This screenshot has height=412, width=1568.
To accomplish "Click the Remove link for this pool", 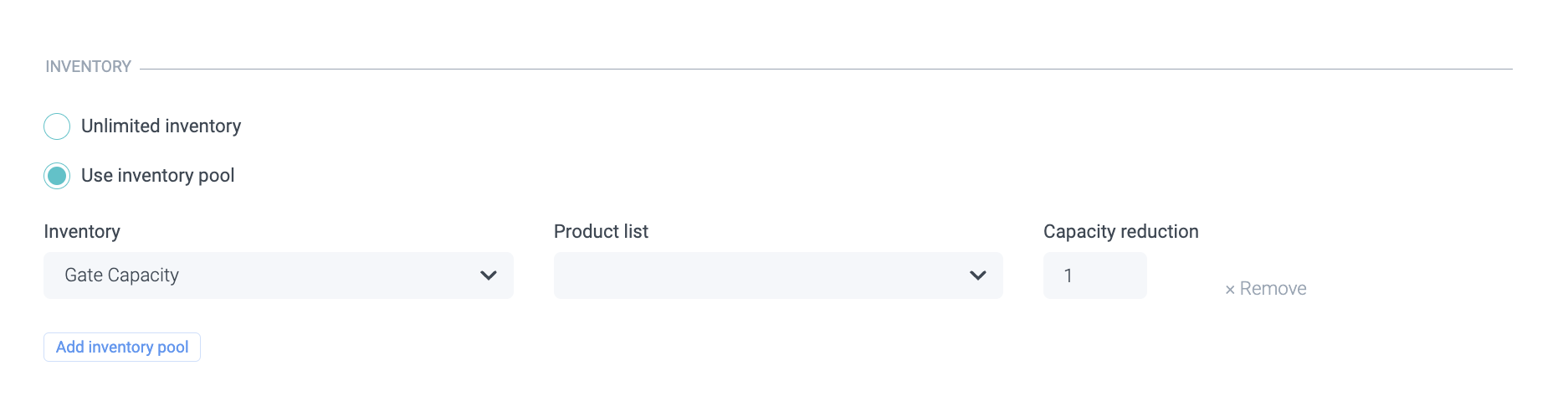I will click(1273, 289).
